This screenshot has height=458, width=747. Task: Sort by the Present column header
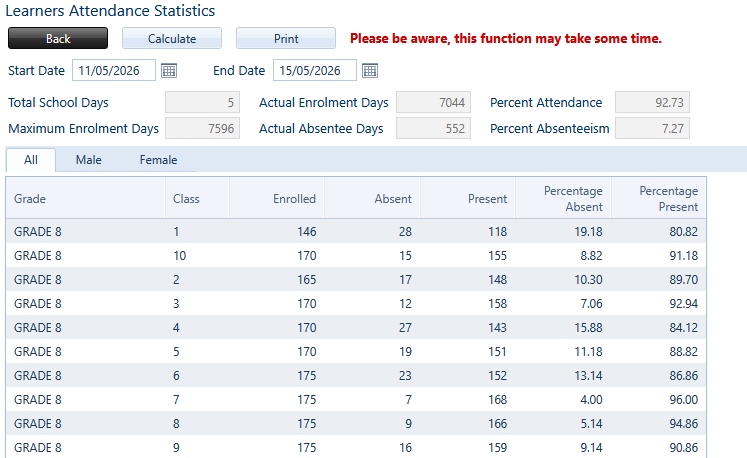click(468, 198)
